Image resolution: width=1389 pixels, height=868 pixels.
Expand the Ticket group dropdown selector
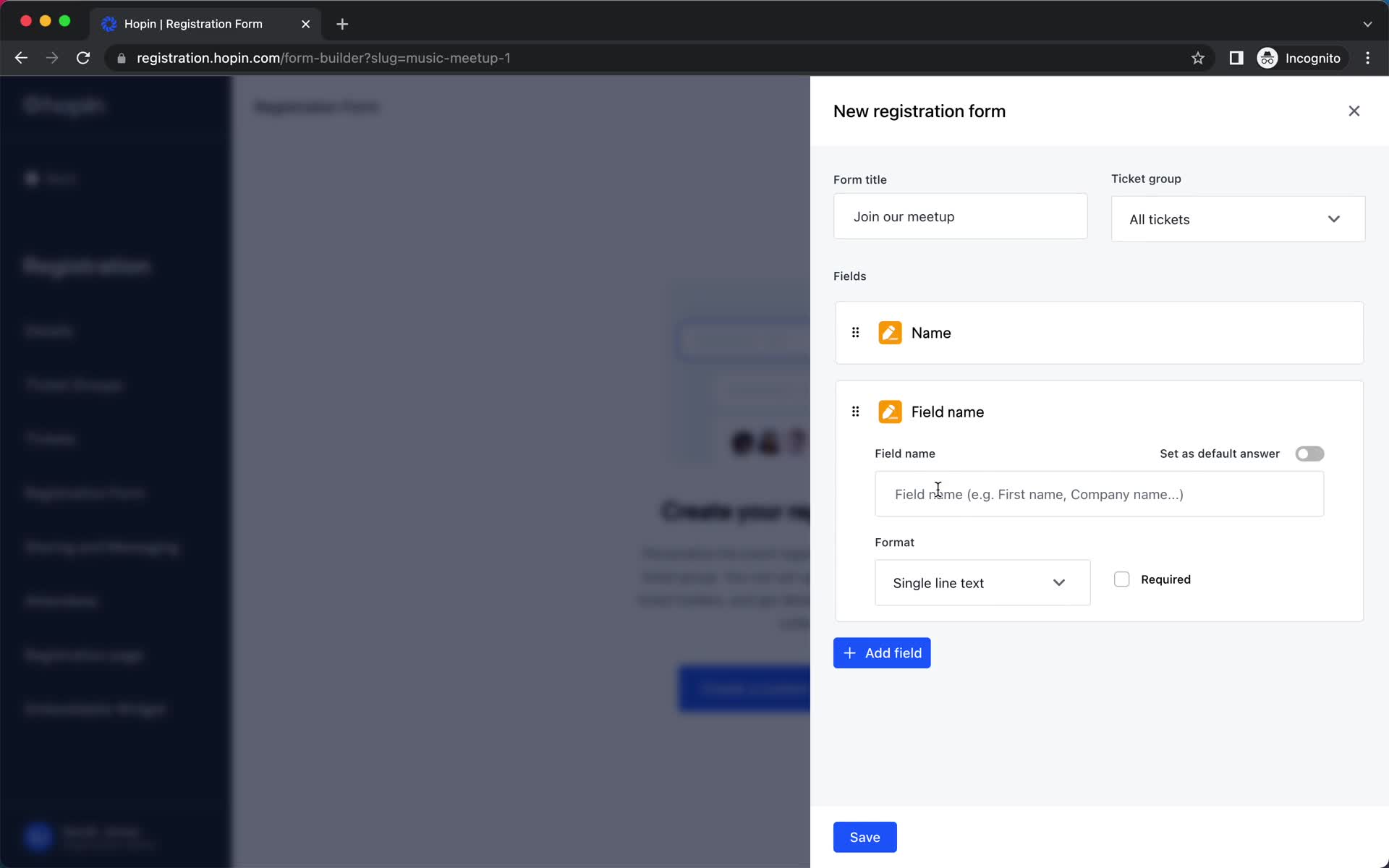pyautogui.click(x=1237, y=219)
